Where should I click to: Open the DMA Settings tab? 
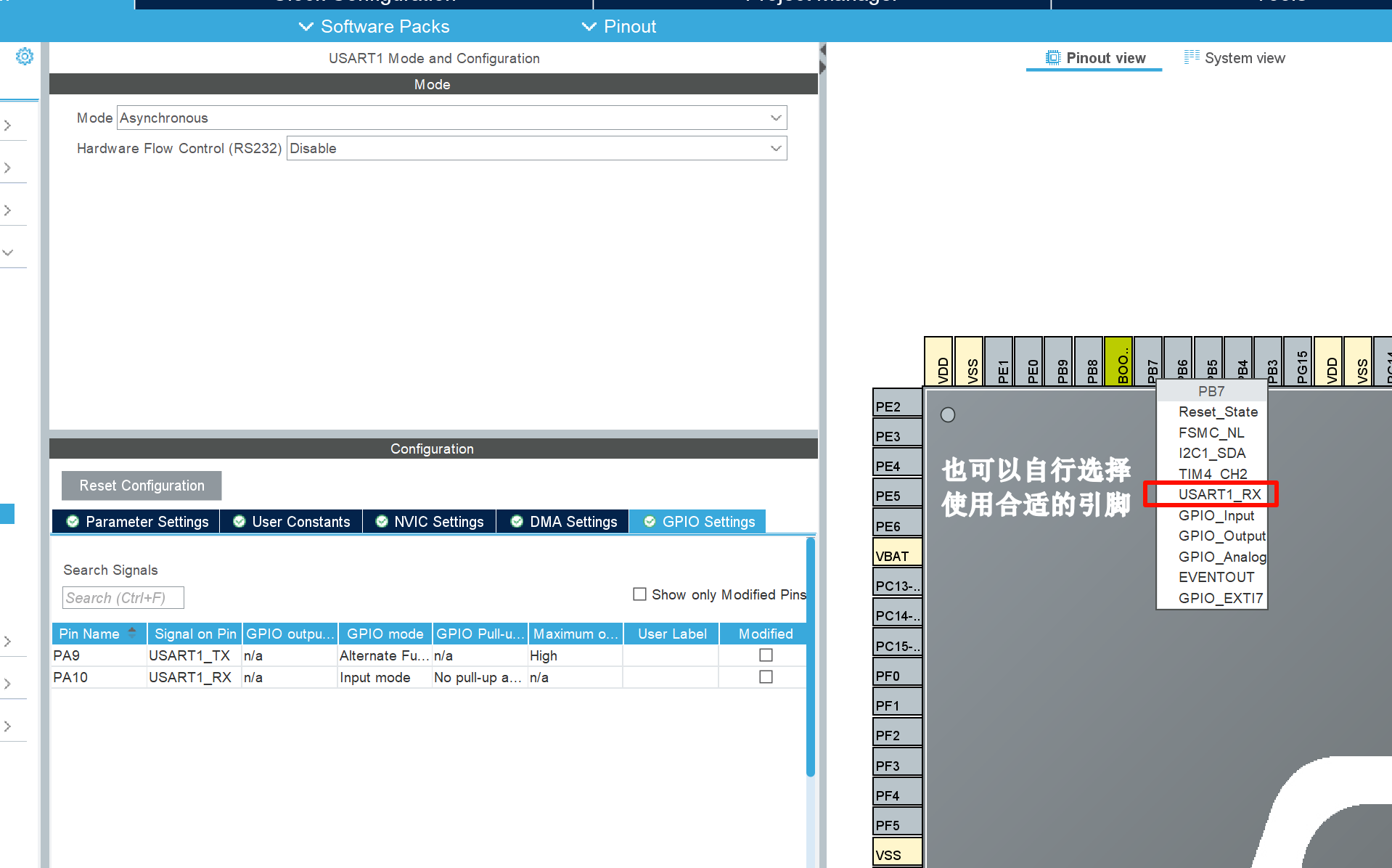click(563, 522)
